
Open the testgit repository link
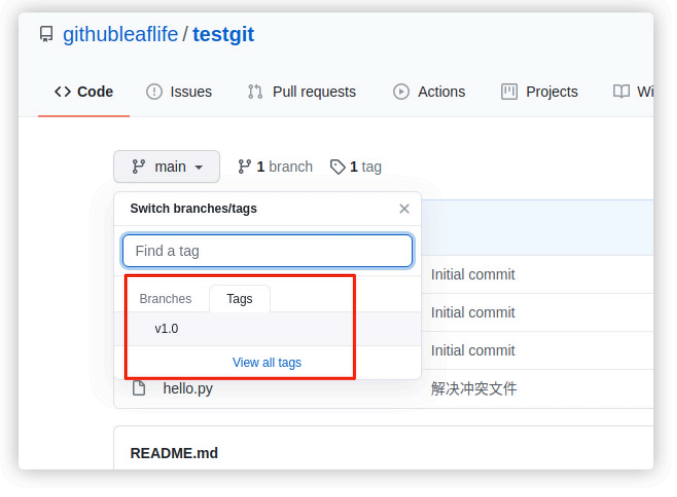(223, 35)
